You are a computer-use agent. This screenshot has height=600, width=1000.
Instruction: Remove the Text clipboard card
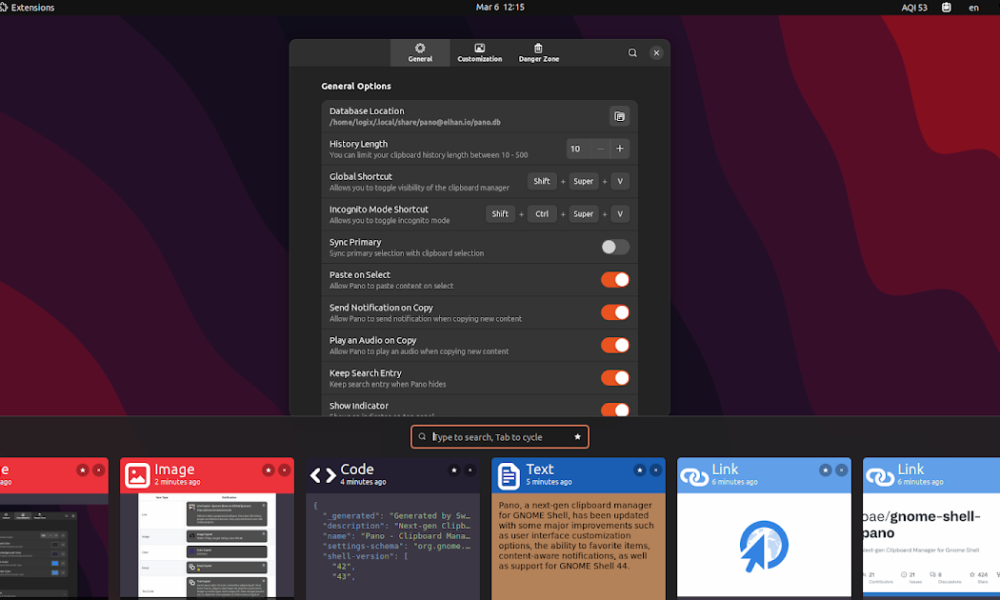[656, 470]
